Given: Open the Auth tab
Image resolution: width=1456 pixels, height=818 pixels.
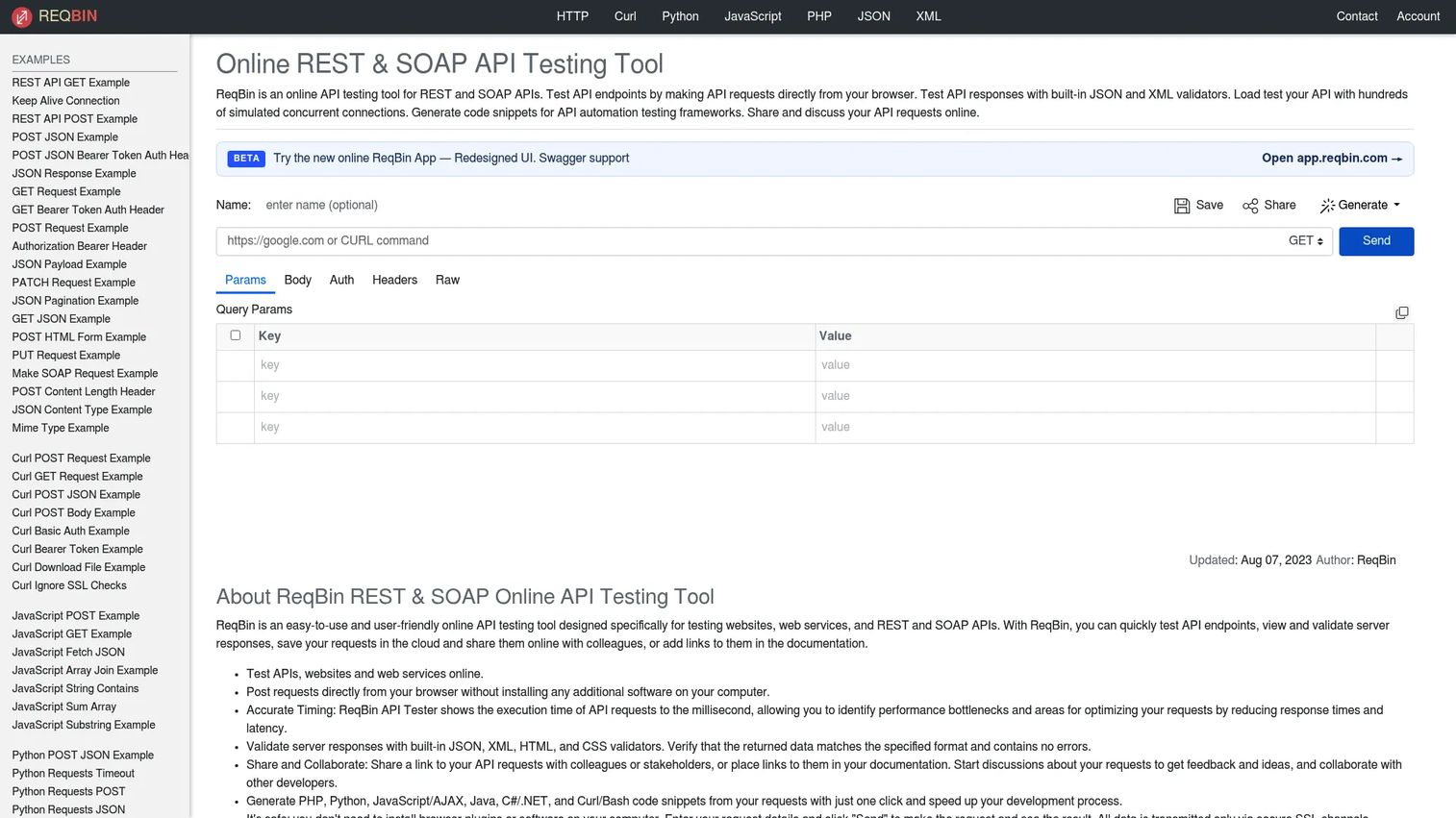Looking at the screenshot, I should pyautogui.click(x=341, y=280).
